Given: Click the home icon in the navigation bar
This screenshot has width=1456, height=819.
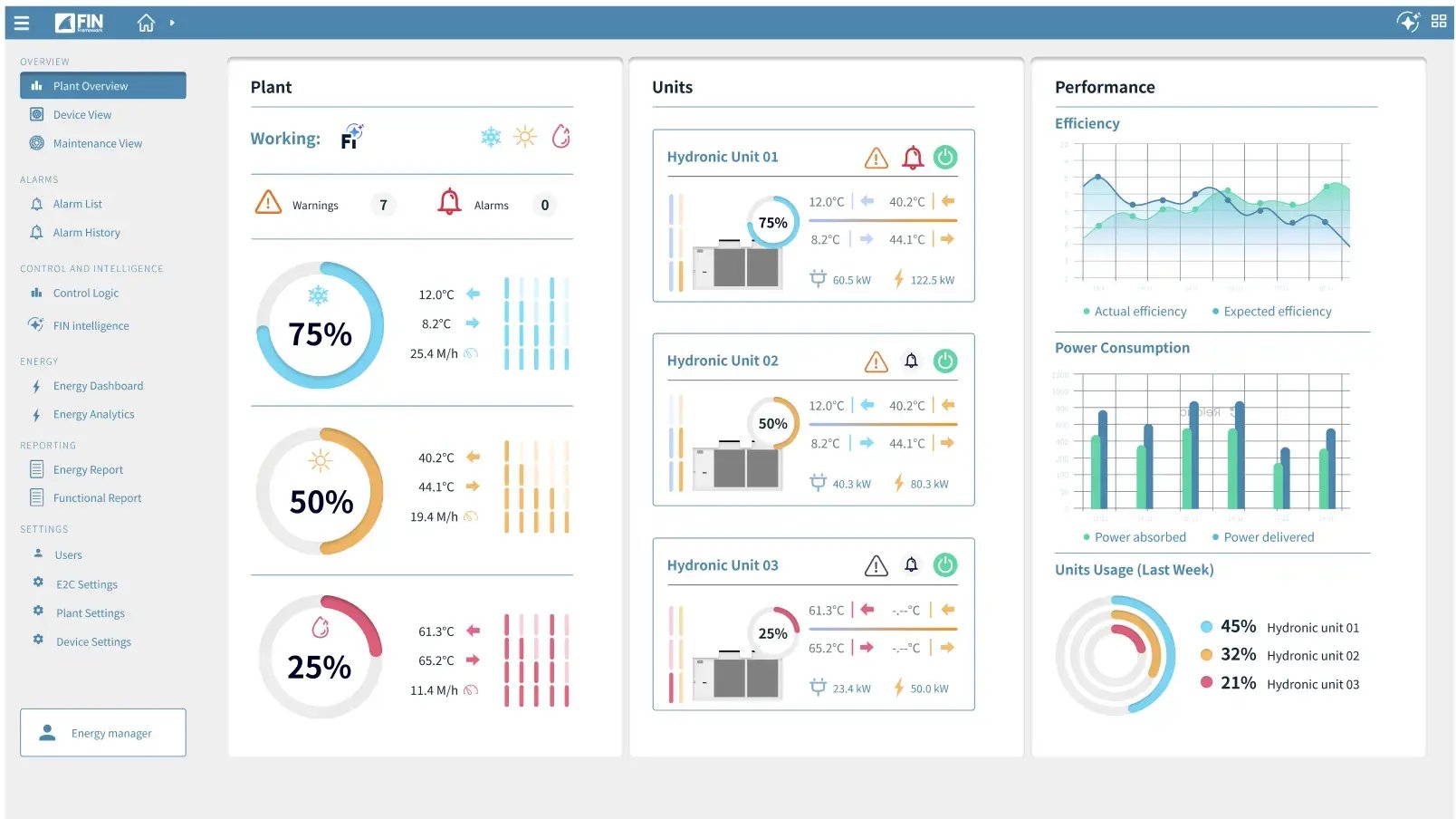Looking at the screenshot, I should click(x=146, y=21).
